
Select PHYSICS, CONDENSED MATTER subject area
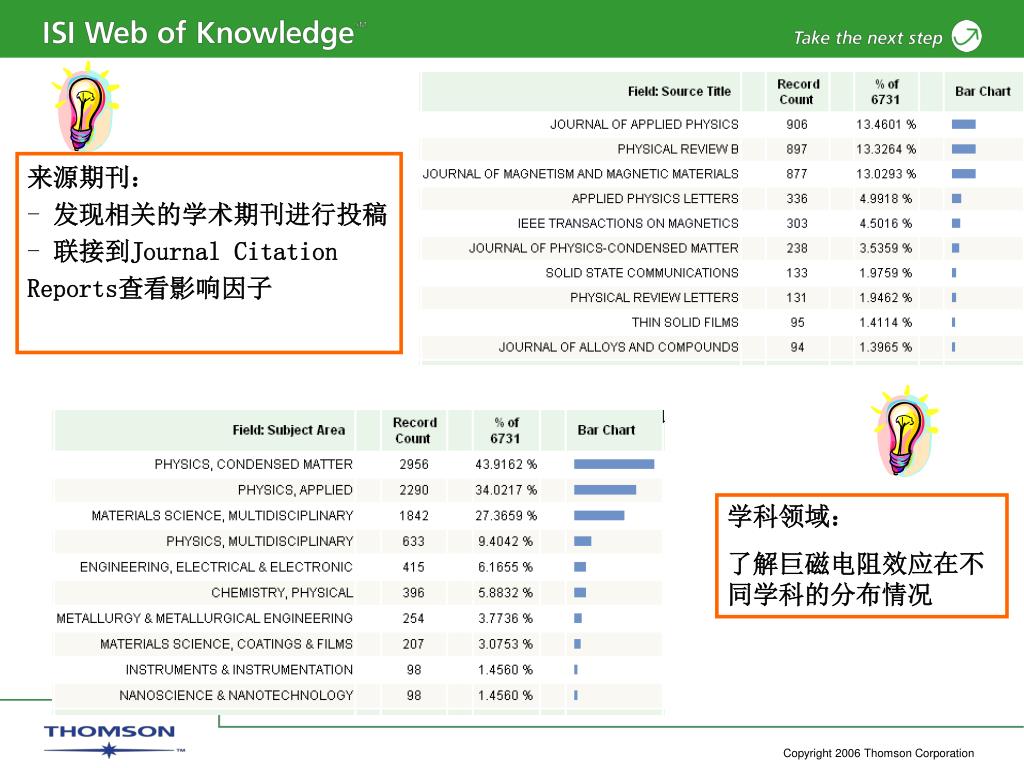pos(253,464)
